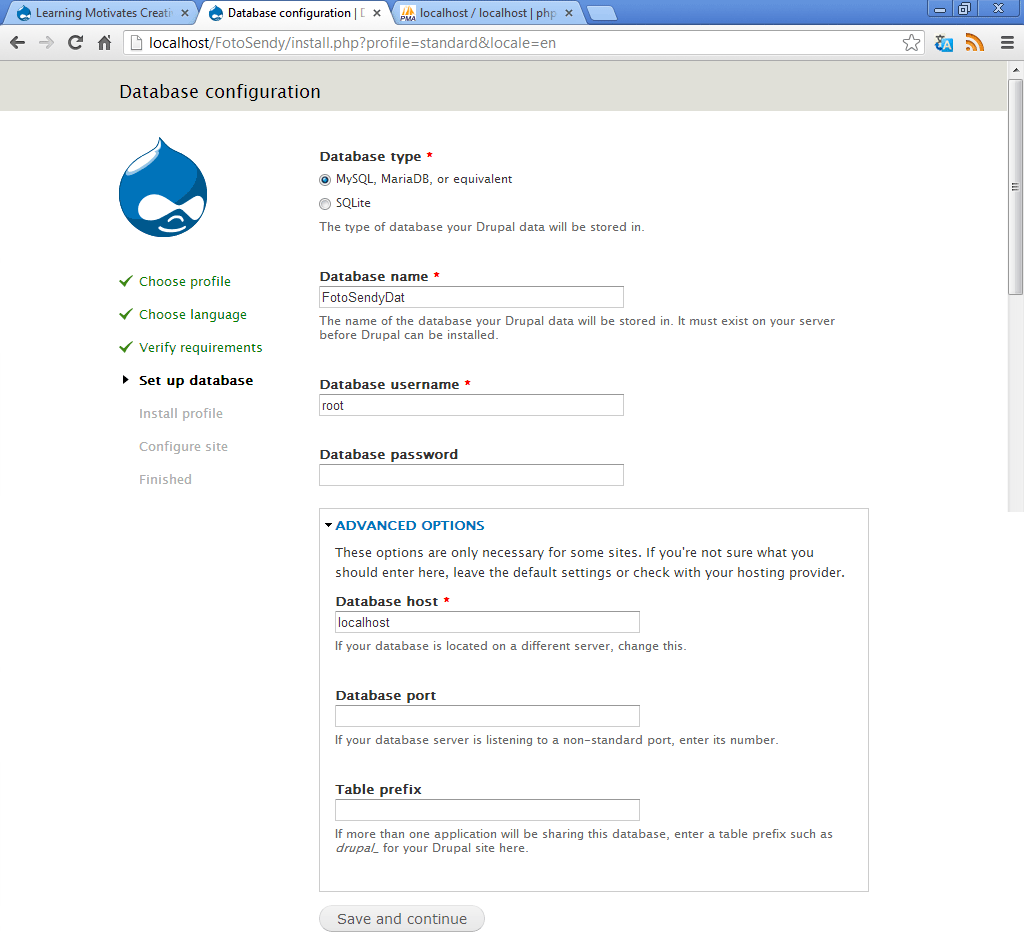Bookmark this page with the star icon
Screen dimensions: 1024x936
(x=911, y=43)
